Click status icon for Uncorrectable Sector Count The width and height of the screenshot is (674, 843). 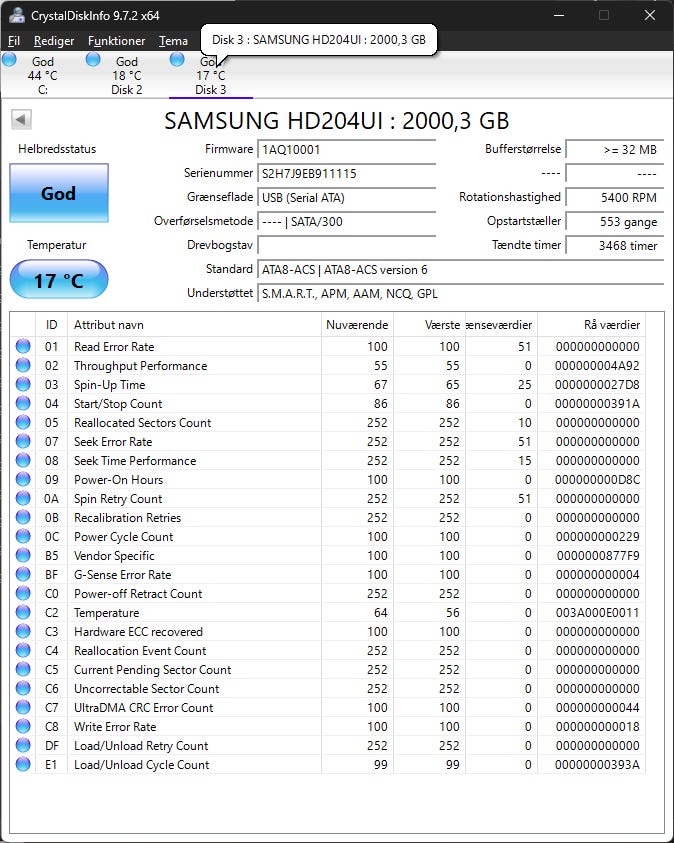[x=23, y=688]
